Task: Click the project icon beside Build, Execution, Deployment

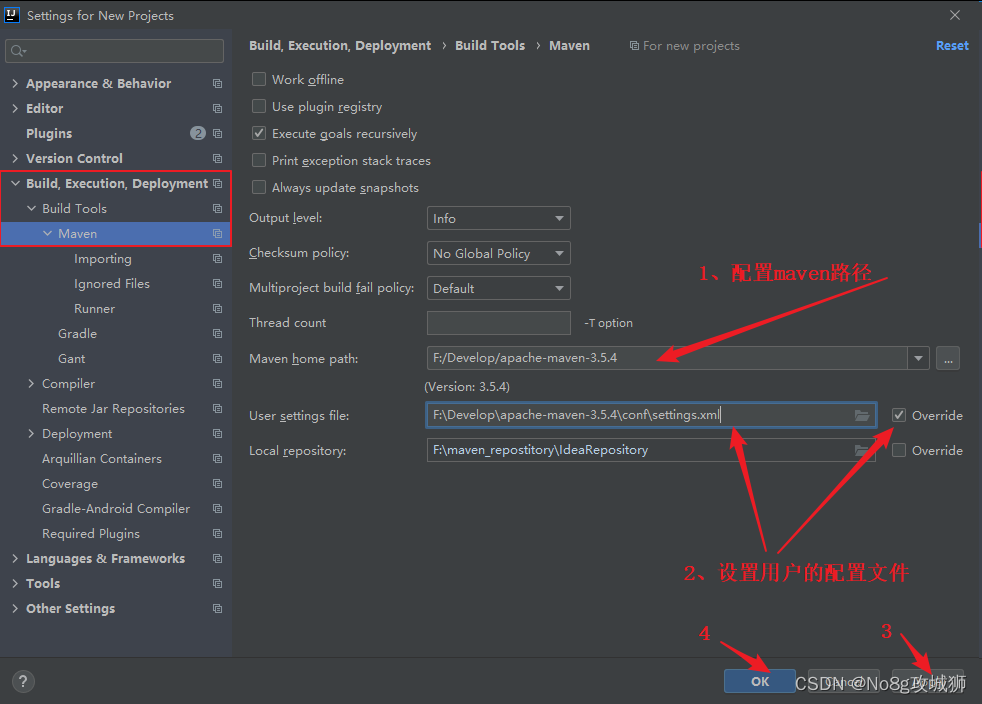Action: coord(217,184)
